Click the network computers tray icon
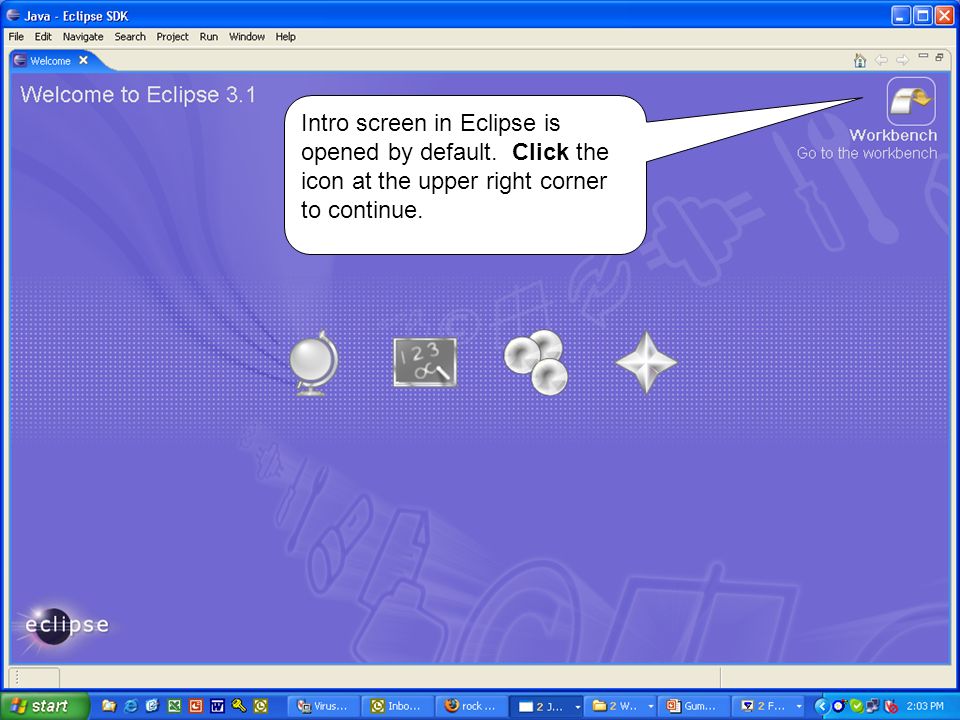Screen dimensions: 960x720 click(873, 706)
